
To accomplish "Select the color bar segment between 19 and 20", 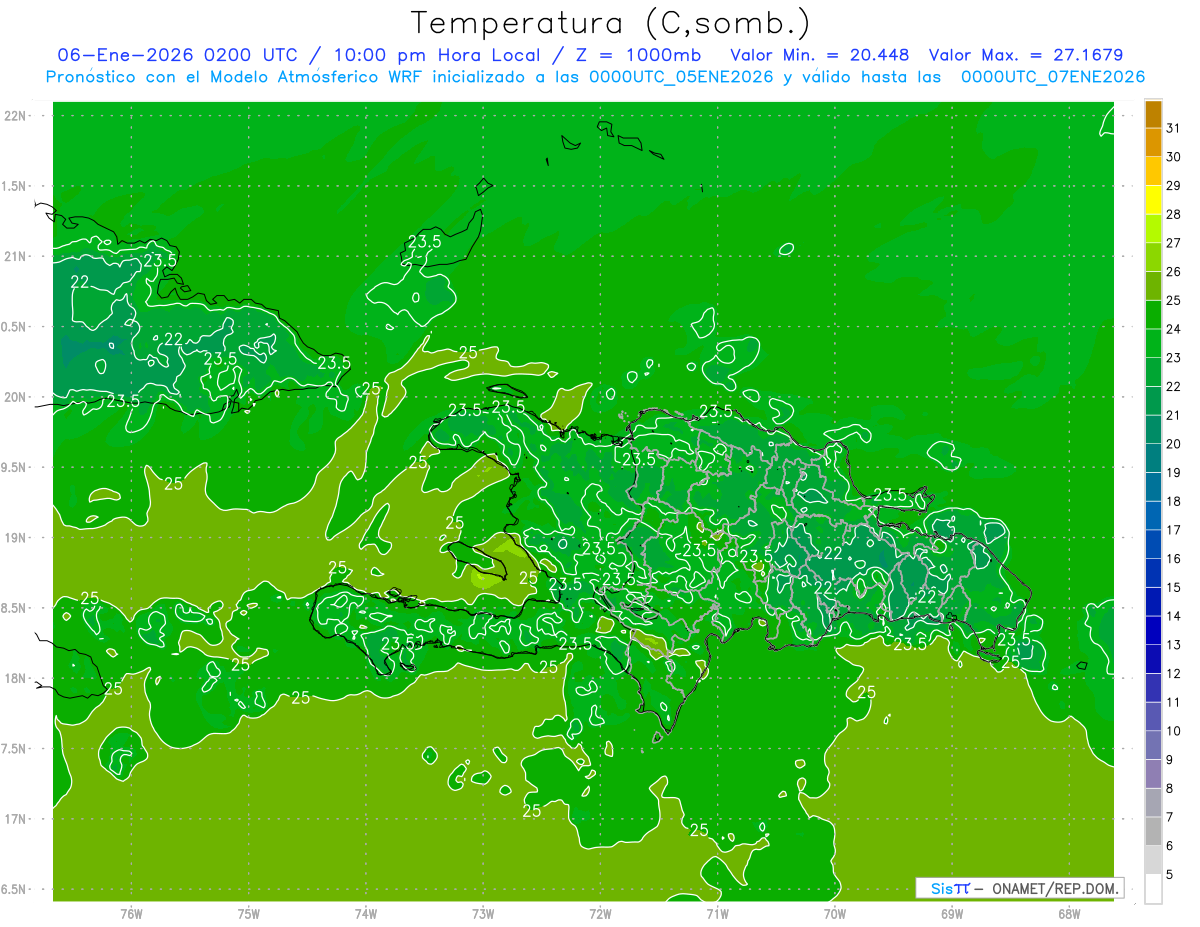I will [x=1153, y=459].
